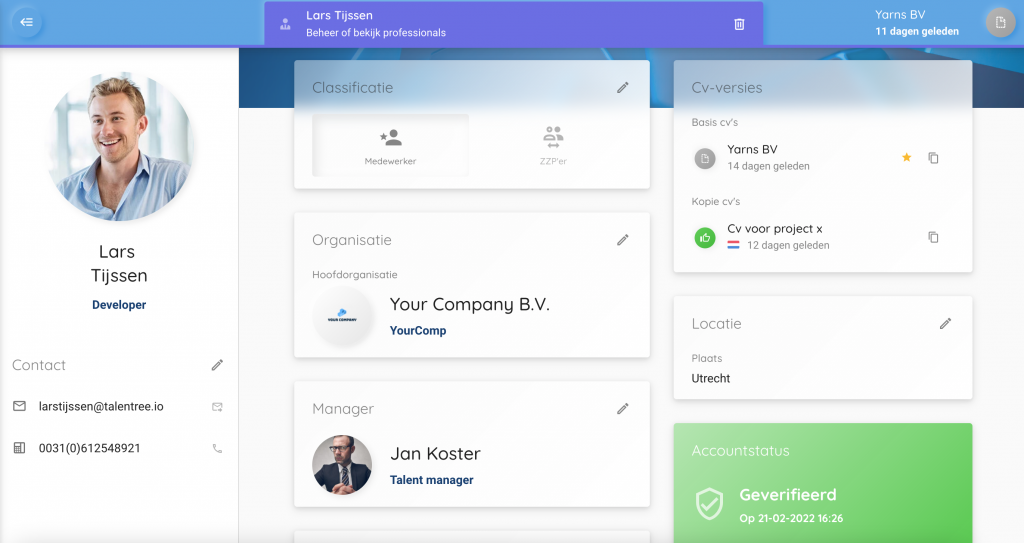The height and width of the screenshot is (543, 1024).
Task: Edit Contact details with pencil icon
Action: tap(217, 365)
